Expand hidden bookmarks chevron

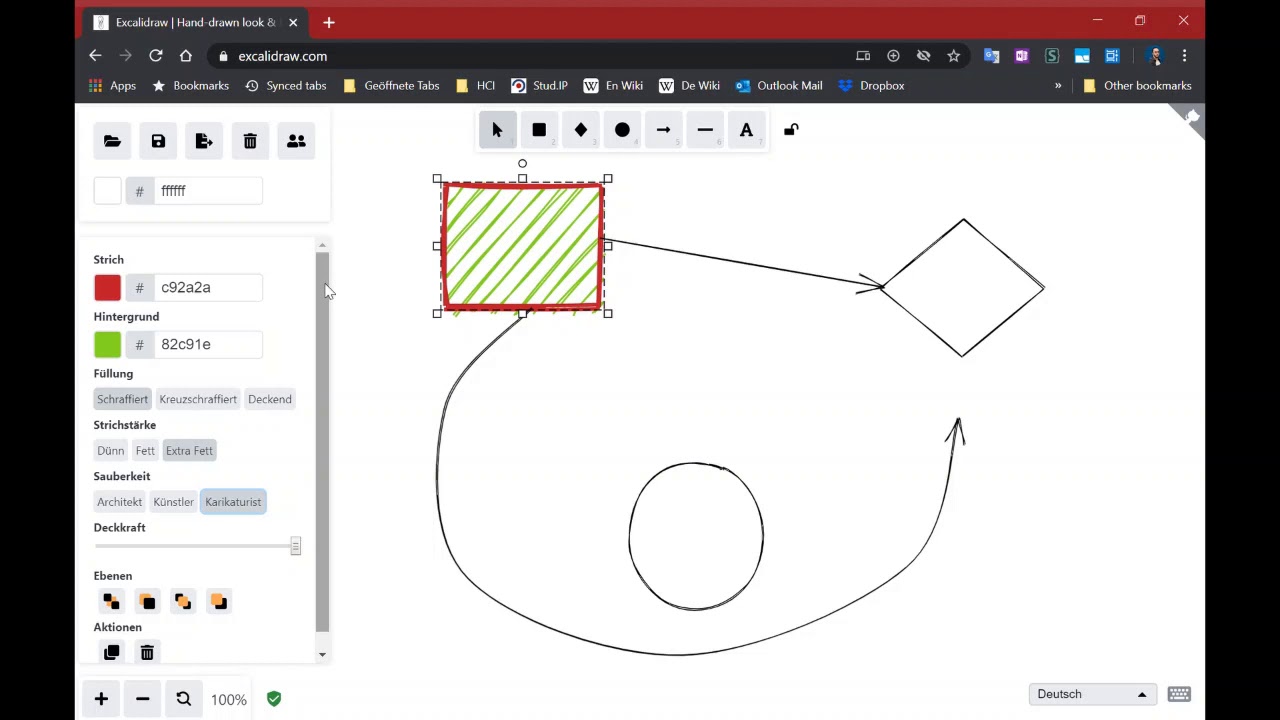1058,86
